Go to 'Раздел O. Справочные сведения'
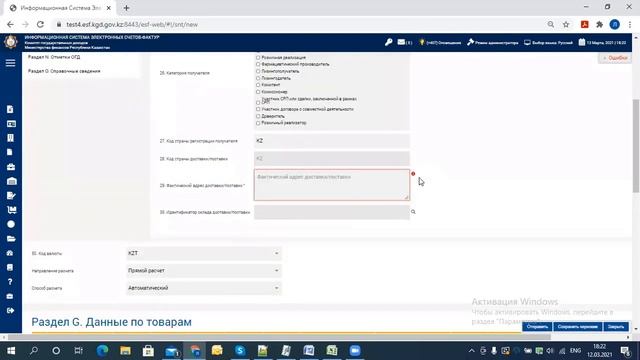Screen dimensions: 640x360 64,71
